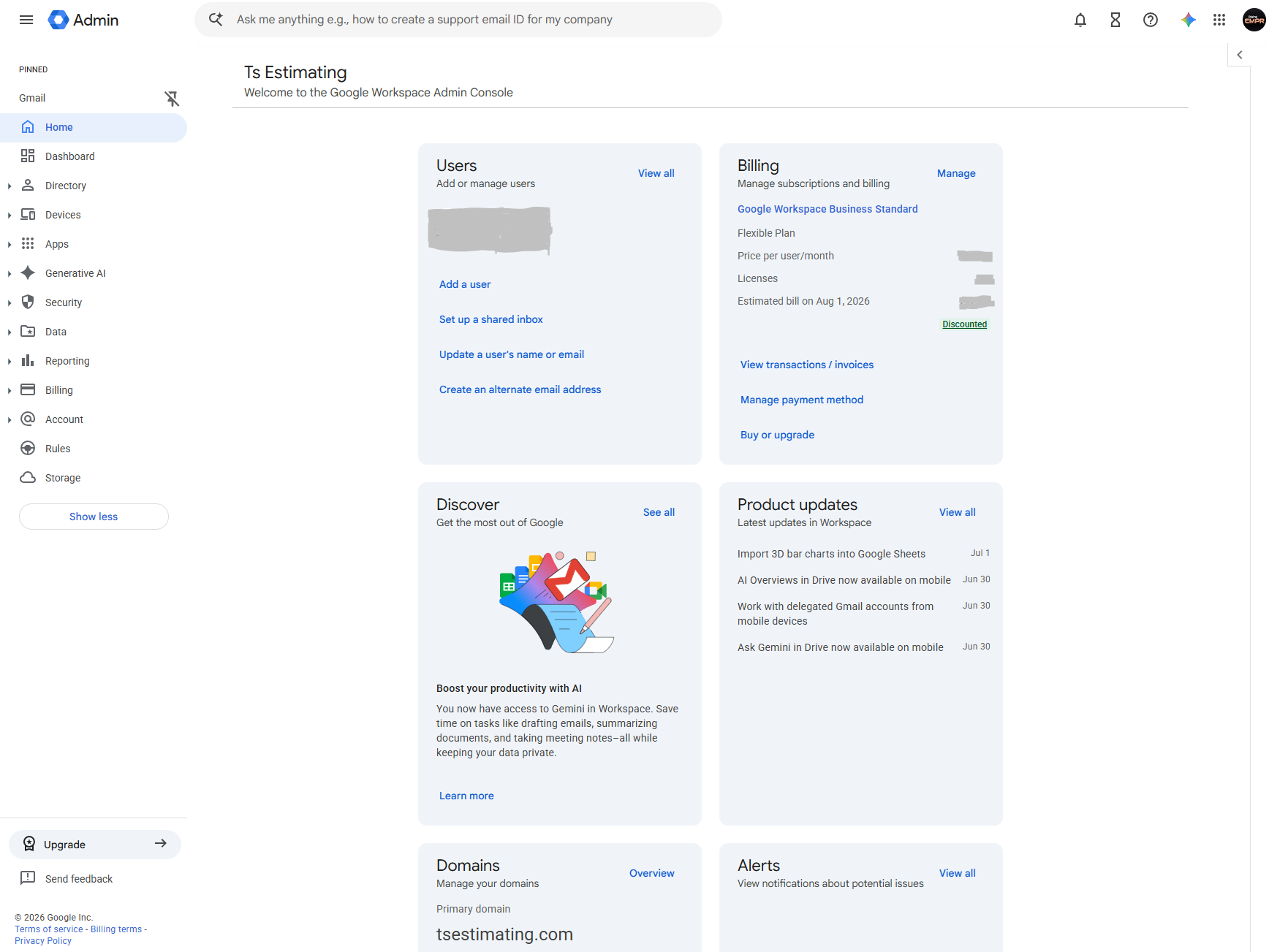Viewport: 1269px width, 952px height.
Task: Open the Domains Overview link
Action: [x=652, y=873]
